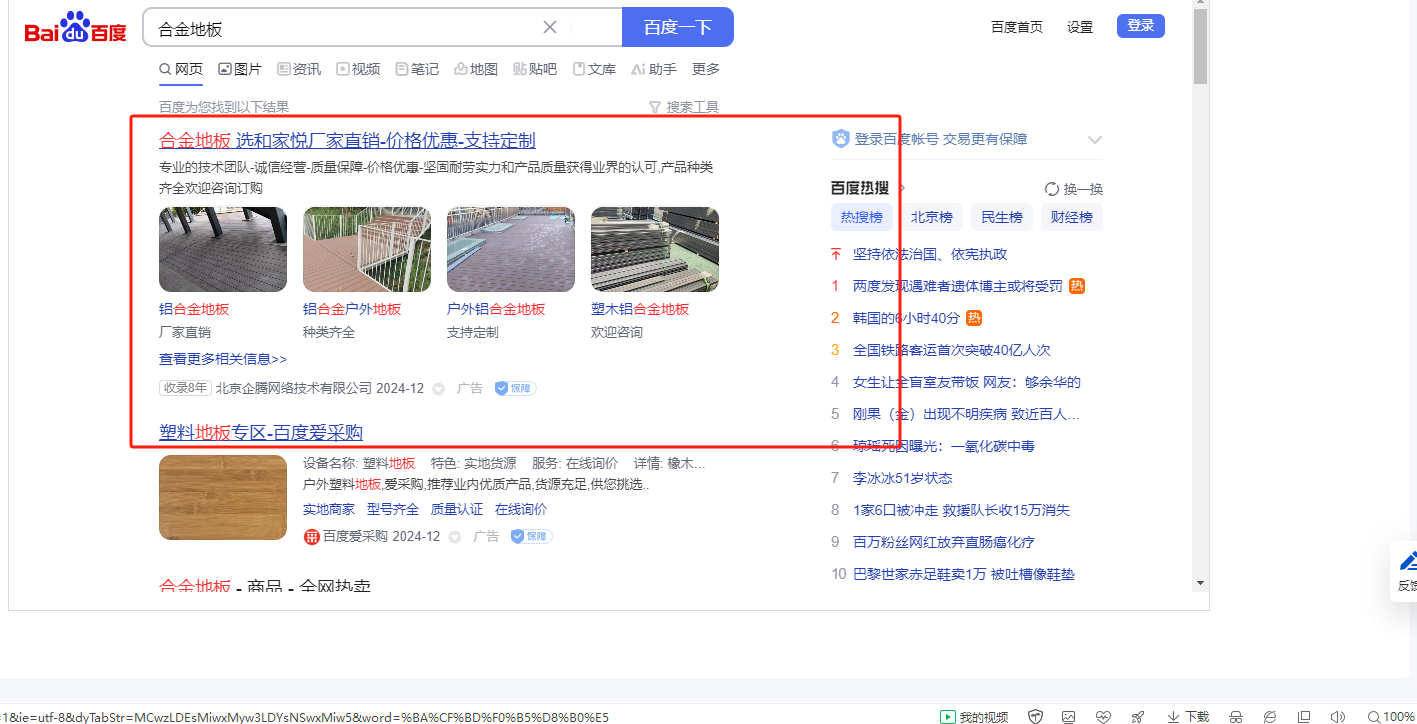Open the 设置 settings link
The image size is (1417, 724).
point(1080,27)
